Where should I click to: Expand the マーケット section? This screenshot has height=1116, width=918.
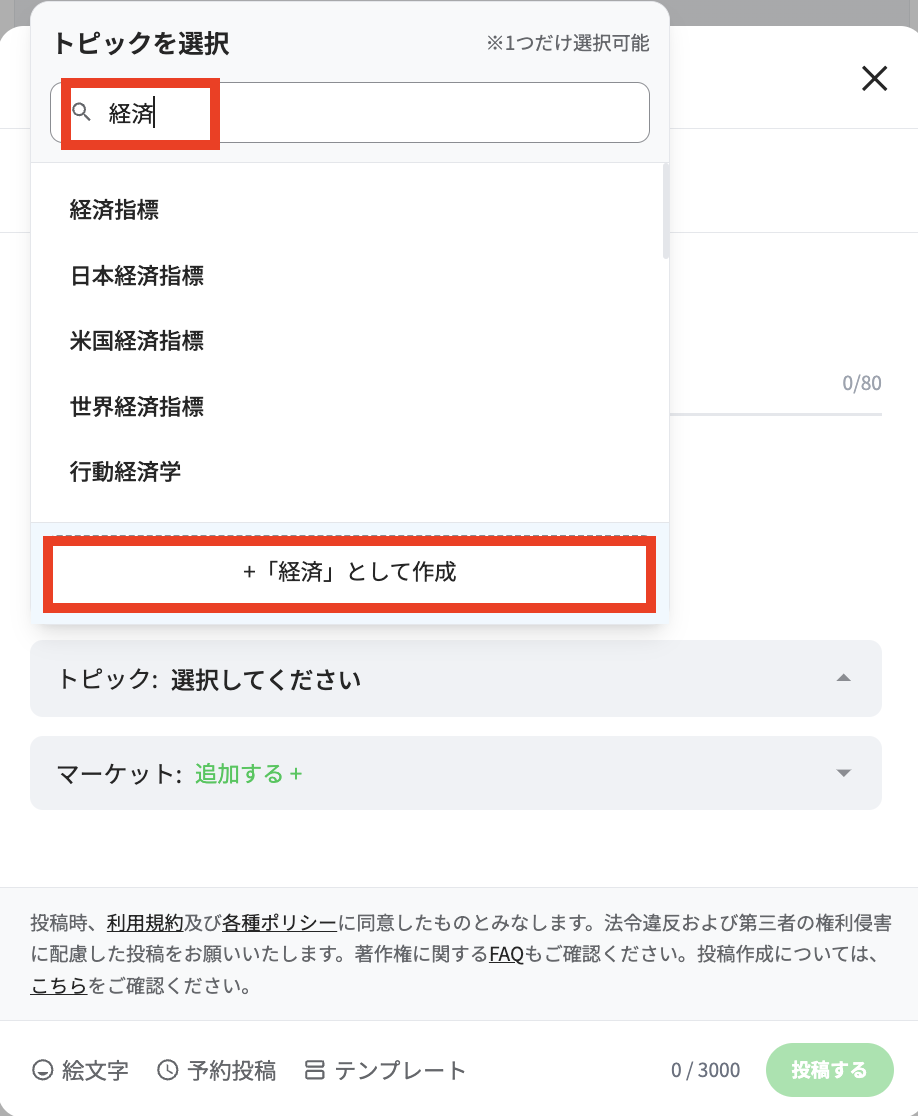[x=843, y=773]
